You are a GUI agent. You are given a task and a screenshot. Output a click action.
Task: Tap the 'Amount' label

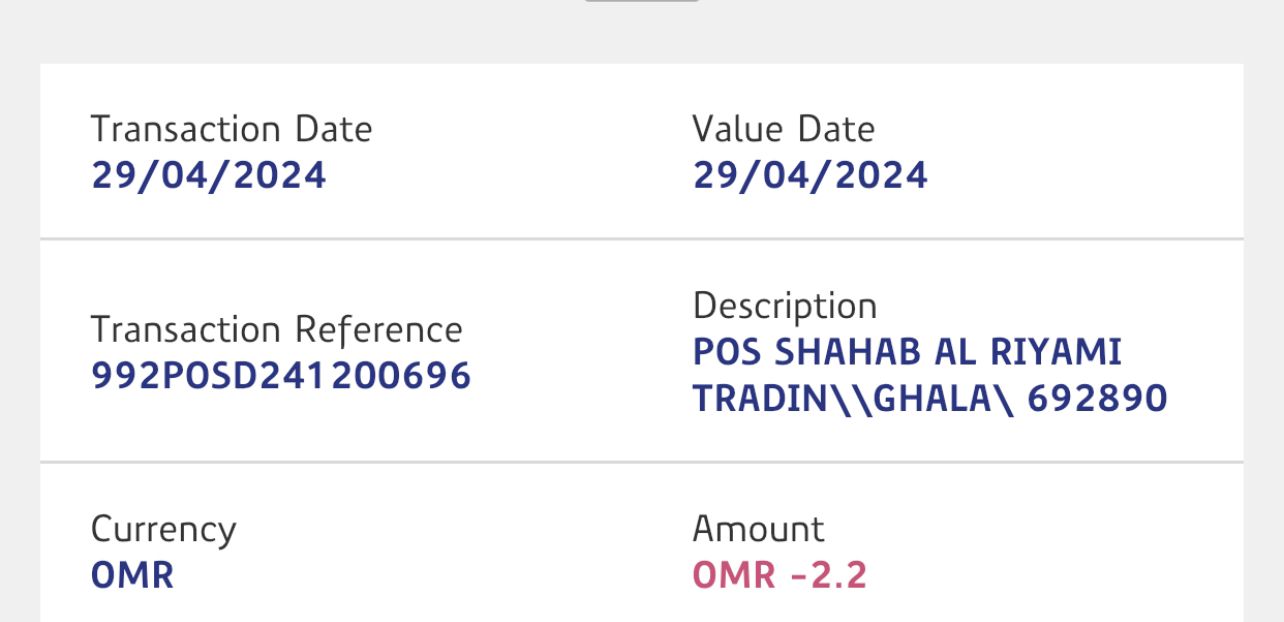pyautogui.click(x=758, y=529)
